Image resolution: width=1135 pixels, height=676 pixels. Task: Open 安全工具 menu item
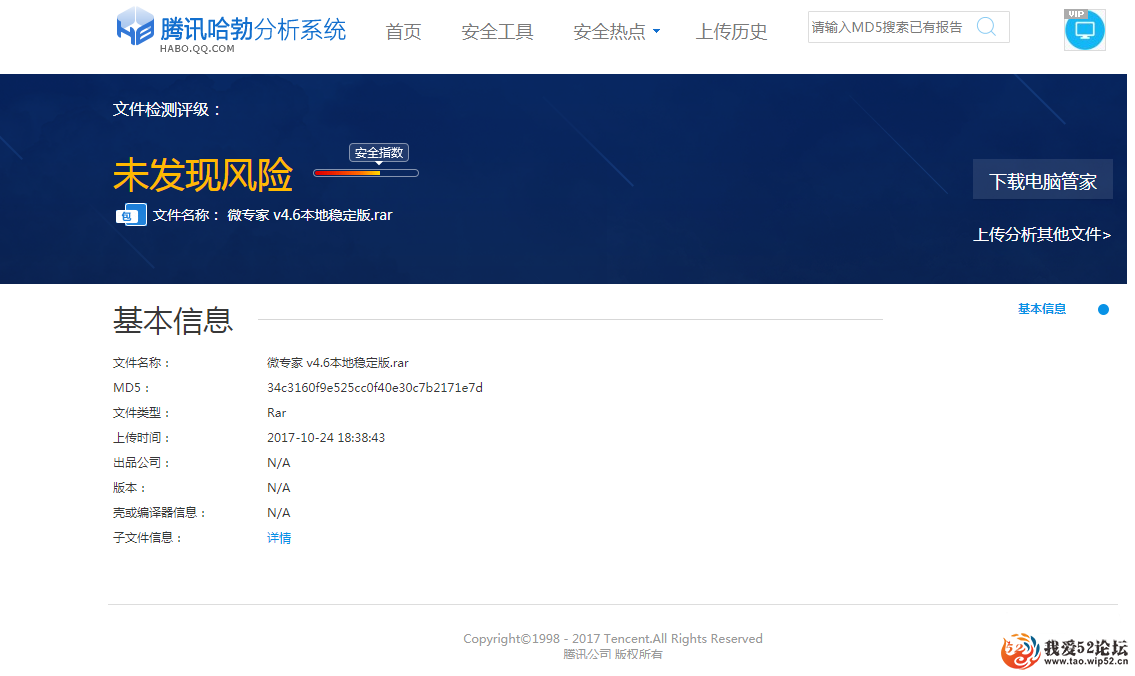click(497, 32)
